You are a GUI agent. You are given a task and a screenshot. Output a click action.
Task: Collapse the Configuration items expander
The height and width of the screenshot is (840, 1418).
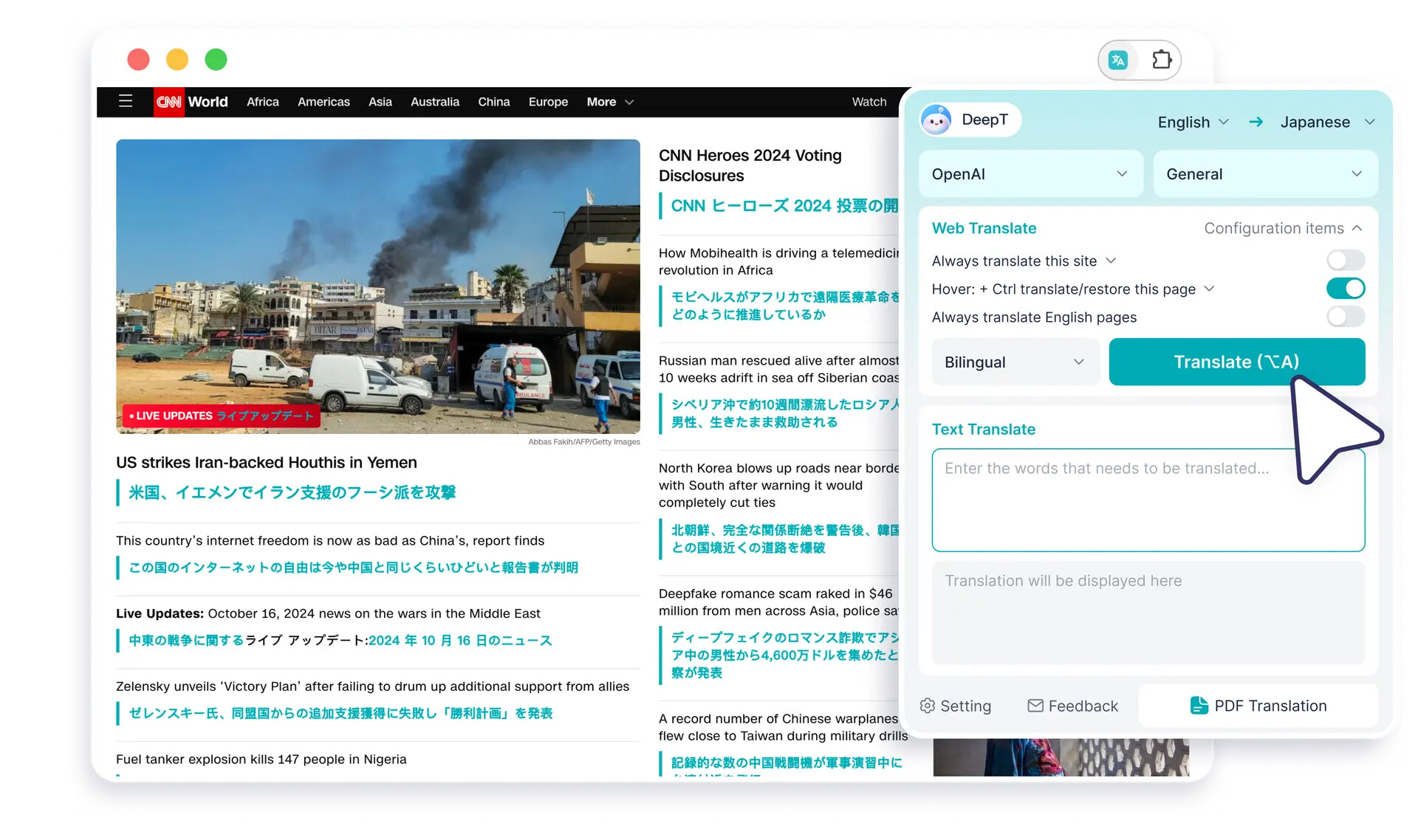(x=1283, y=228)
